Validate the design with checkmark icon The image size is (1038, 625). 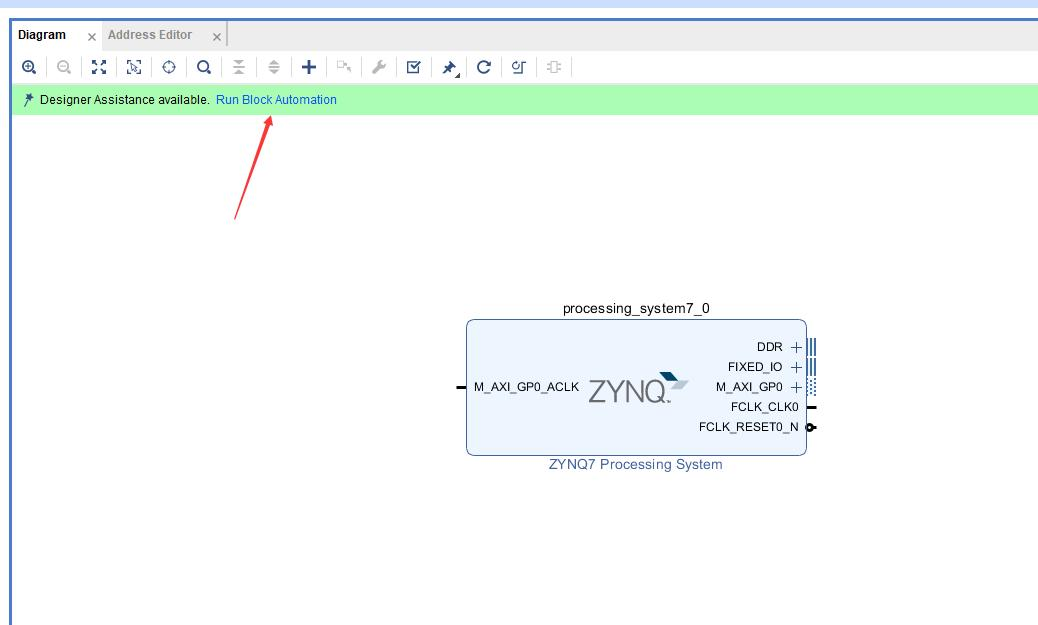tap(414, 67)
